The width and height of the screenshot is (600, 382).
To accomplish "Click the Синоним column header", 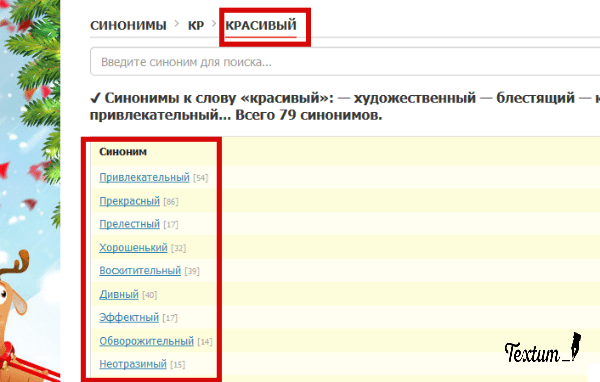I will (123, 152).
